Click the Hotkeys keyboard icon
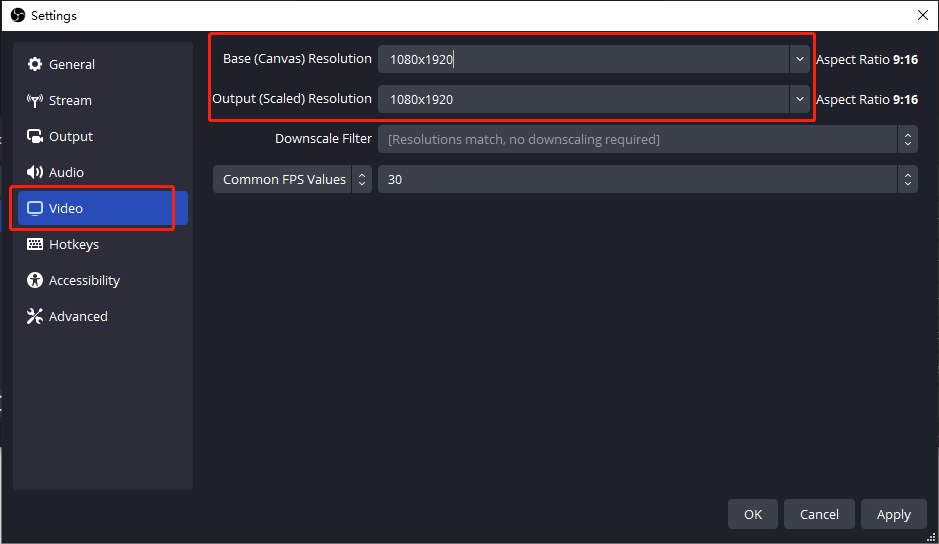Image resolution: width=939 pixels, height=544 pixels. (x=35, y=244)
